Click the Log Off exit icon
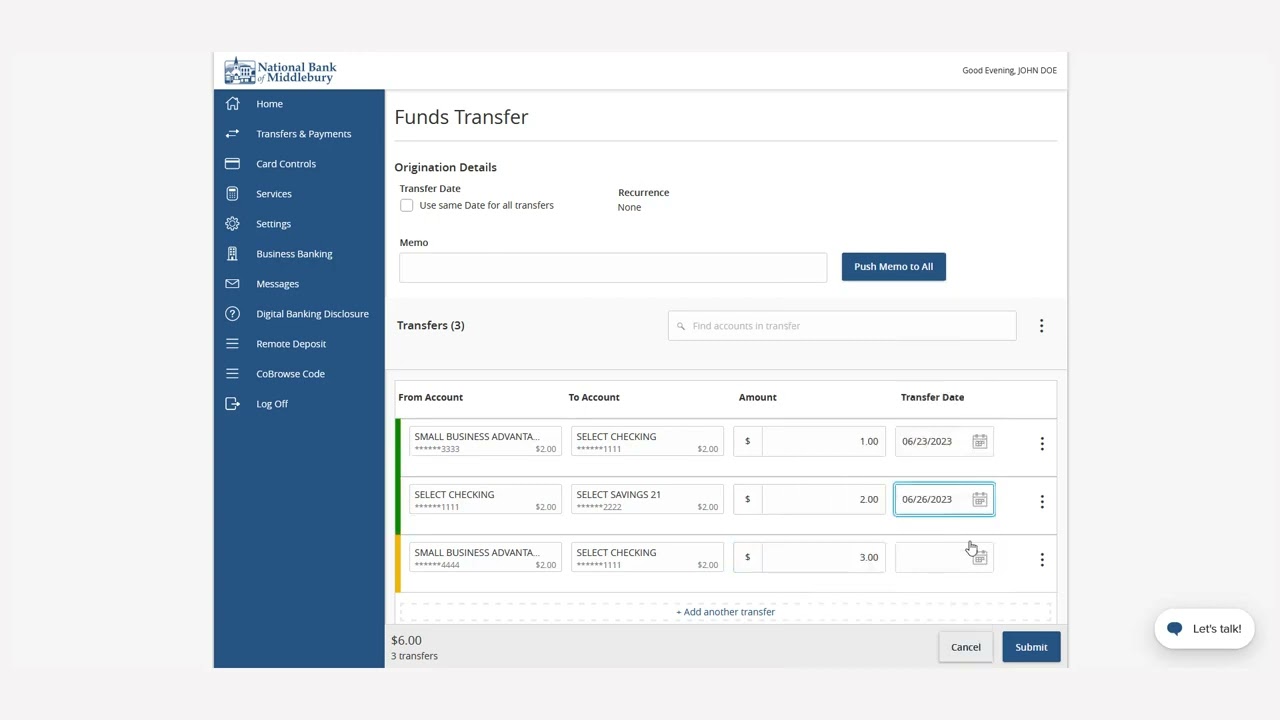The width and height of the screenshot is (1280, 720). click(x=232, y=404)
